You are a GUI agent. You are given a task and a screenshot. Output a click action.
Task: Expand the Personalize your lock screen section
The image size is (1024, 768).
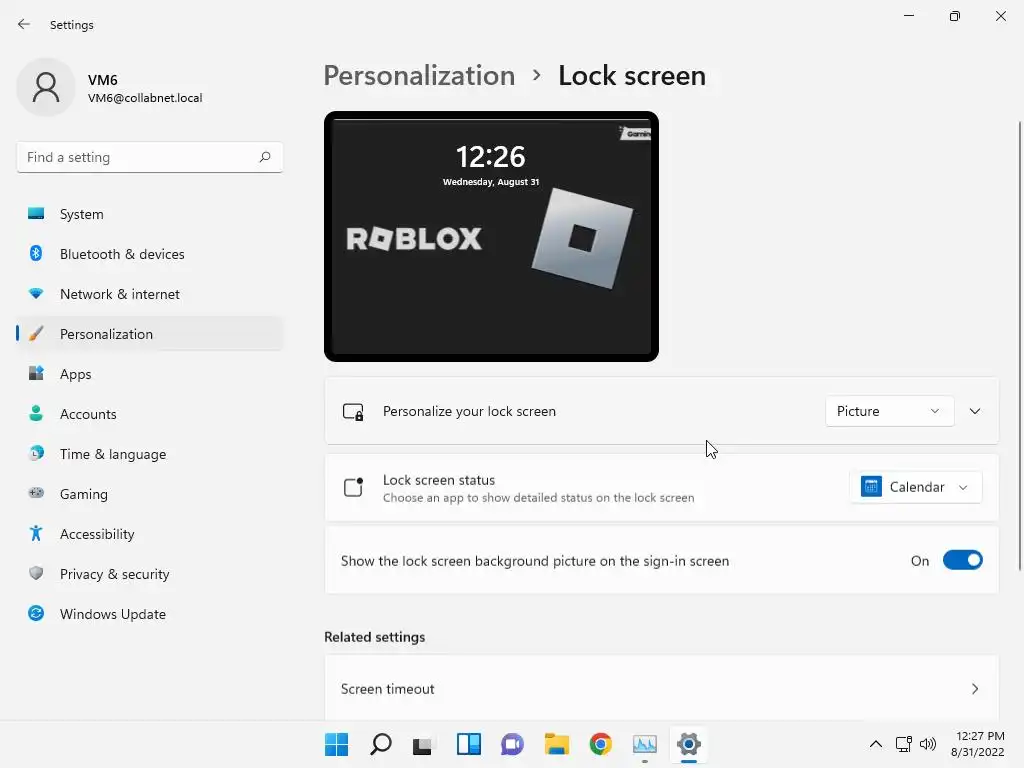coord(975,411)
